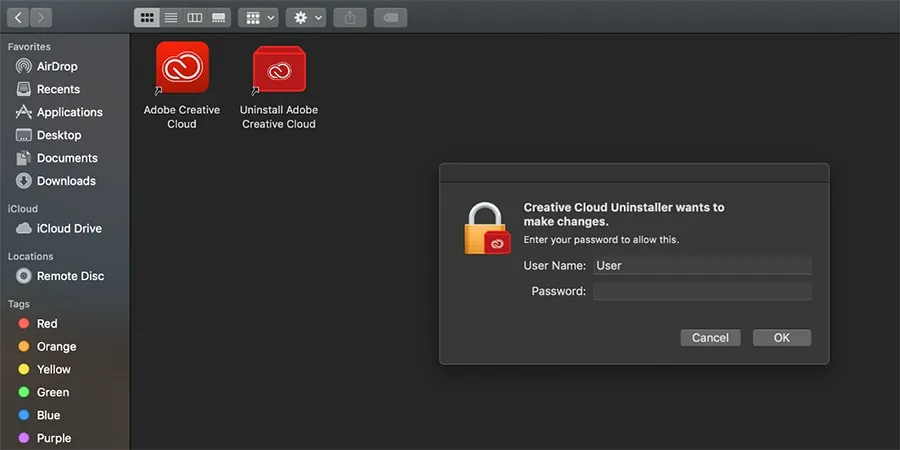Click the Uninstall Adobe Creative Cloud label

[x=279, y=117]
